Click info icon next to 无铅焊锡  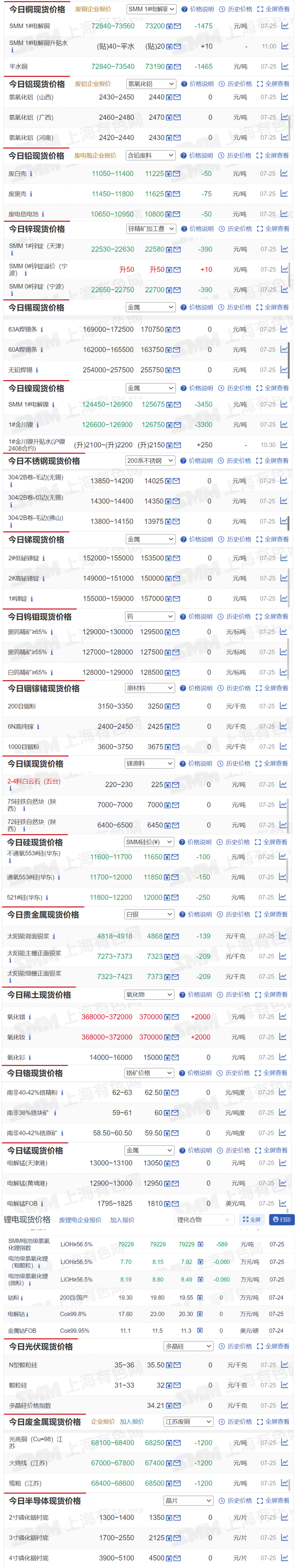37,370
